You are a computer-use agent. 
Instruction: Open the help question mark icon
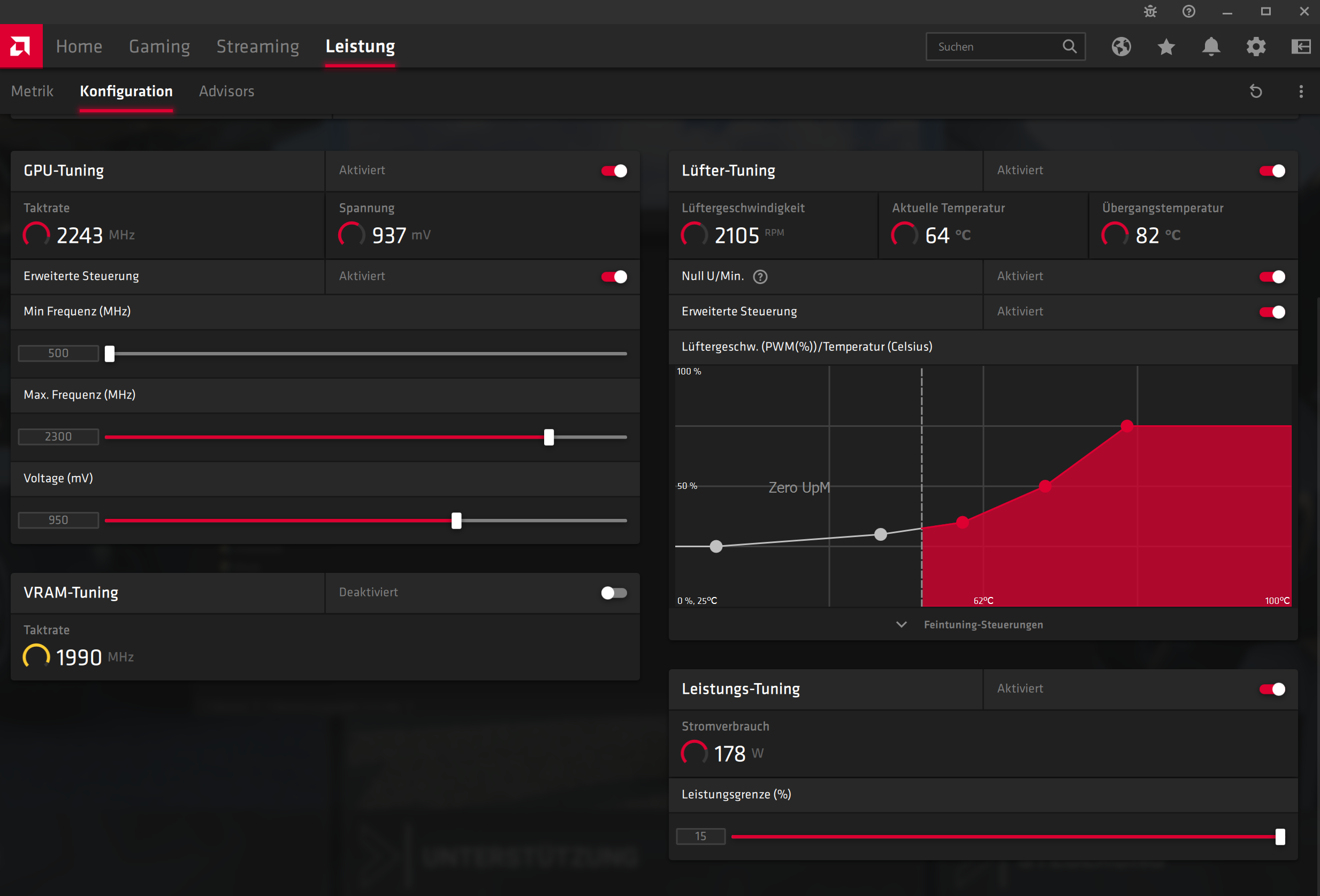coord(1189,11)
